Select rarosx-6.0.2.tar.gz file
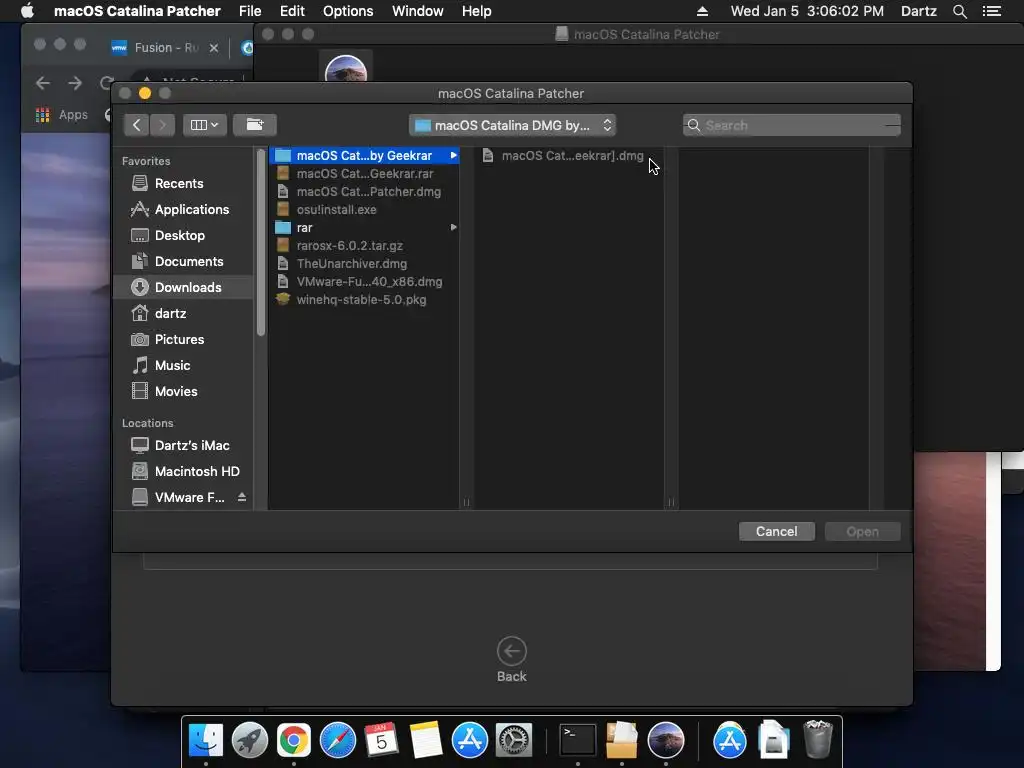The height and width of the screenshot is (768, 1024). pyautogui.click(x=364, y=246)
